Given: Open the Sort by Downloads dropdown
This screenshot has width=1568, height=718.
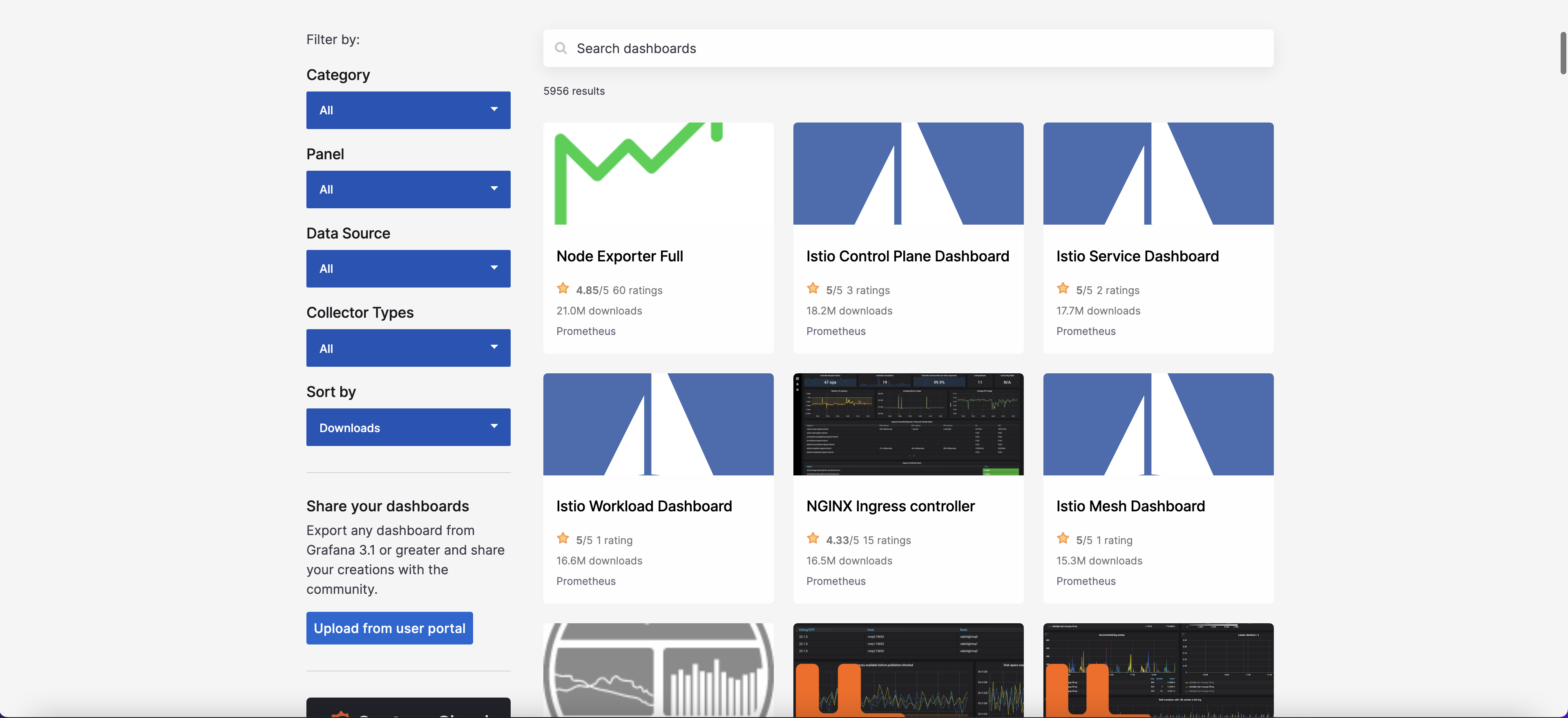Looking at the screenshot, I should [x=409, y=427].
